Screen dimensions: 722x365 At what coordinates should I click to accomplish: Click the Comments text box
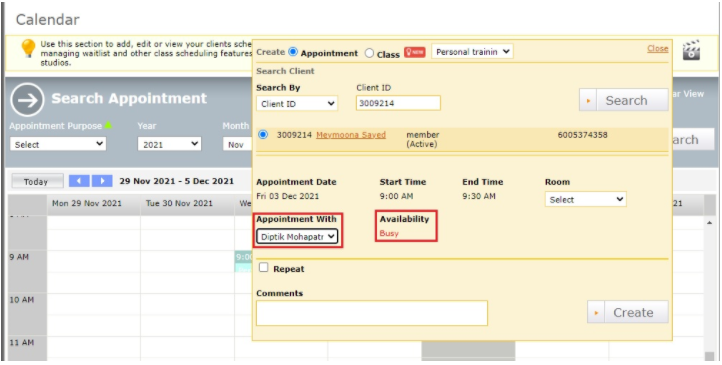pyautogui.click(x=372, y=313)
